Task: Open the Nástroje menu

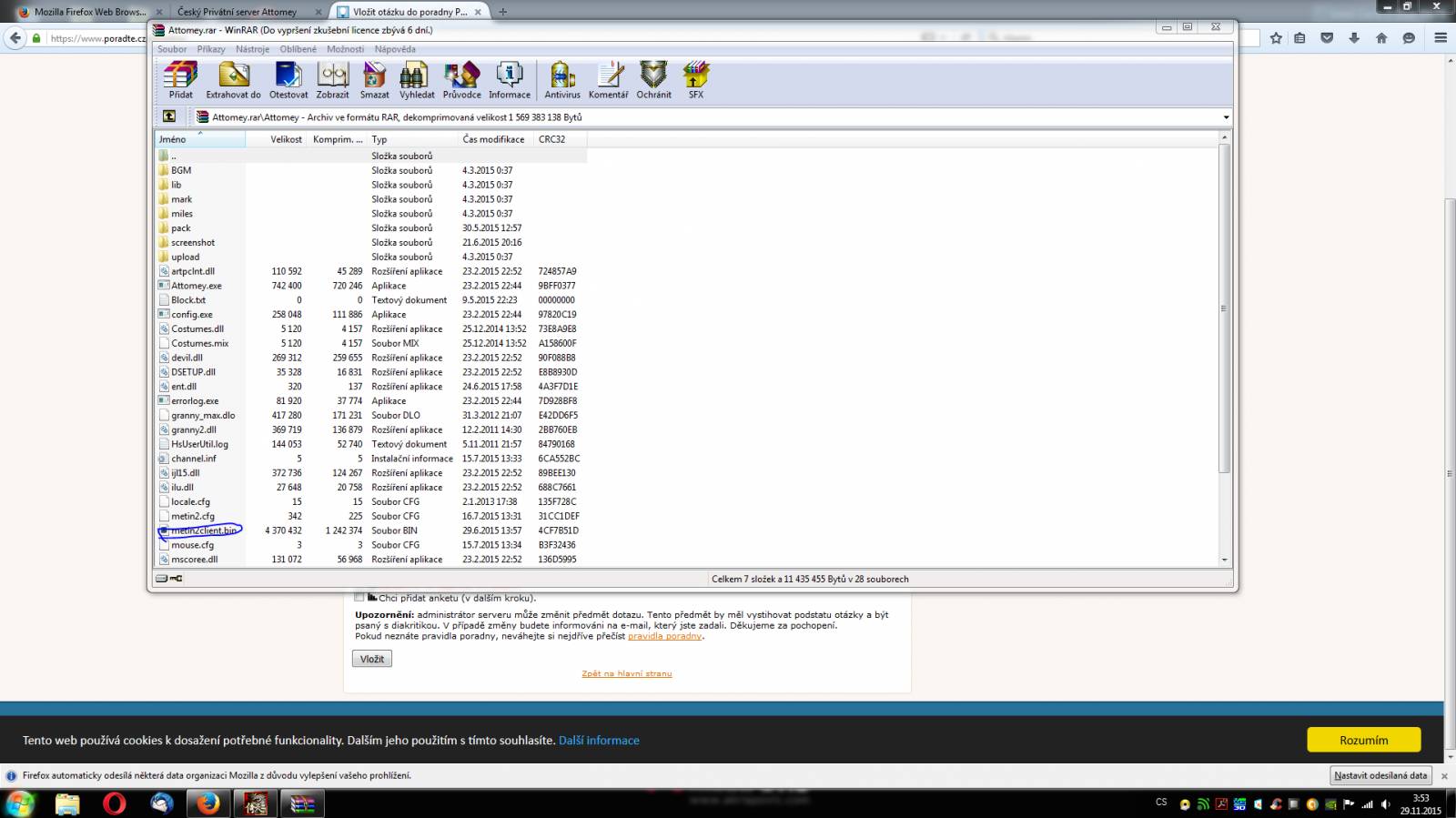Action: coord(252,49)
